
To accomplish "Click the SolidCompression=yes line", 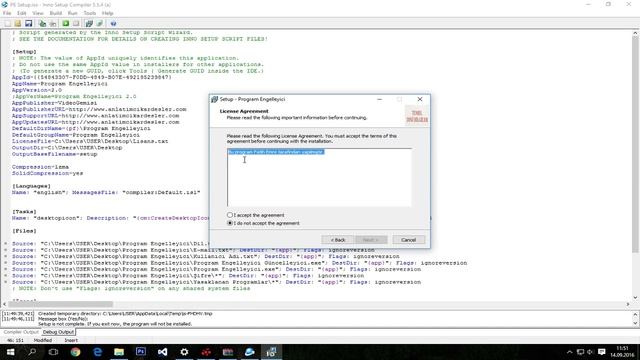I will pos(47,173).
